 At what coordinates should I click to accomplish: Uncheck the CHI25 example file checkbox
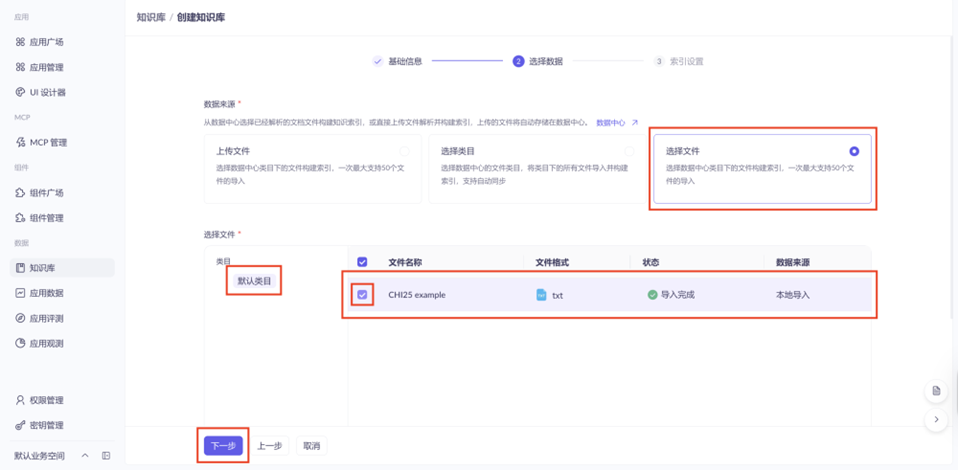363,295
